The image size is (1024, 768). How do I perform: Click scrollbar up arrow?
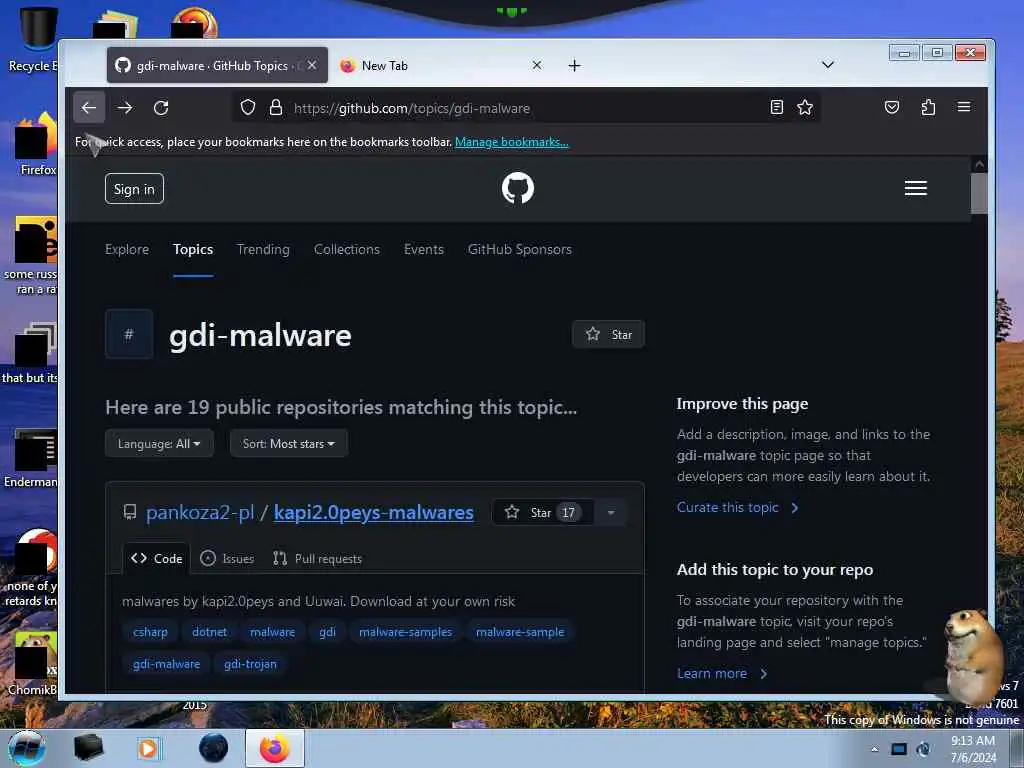coord(979,164)
